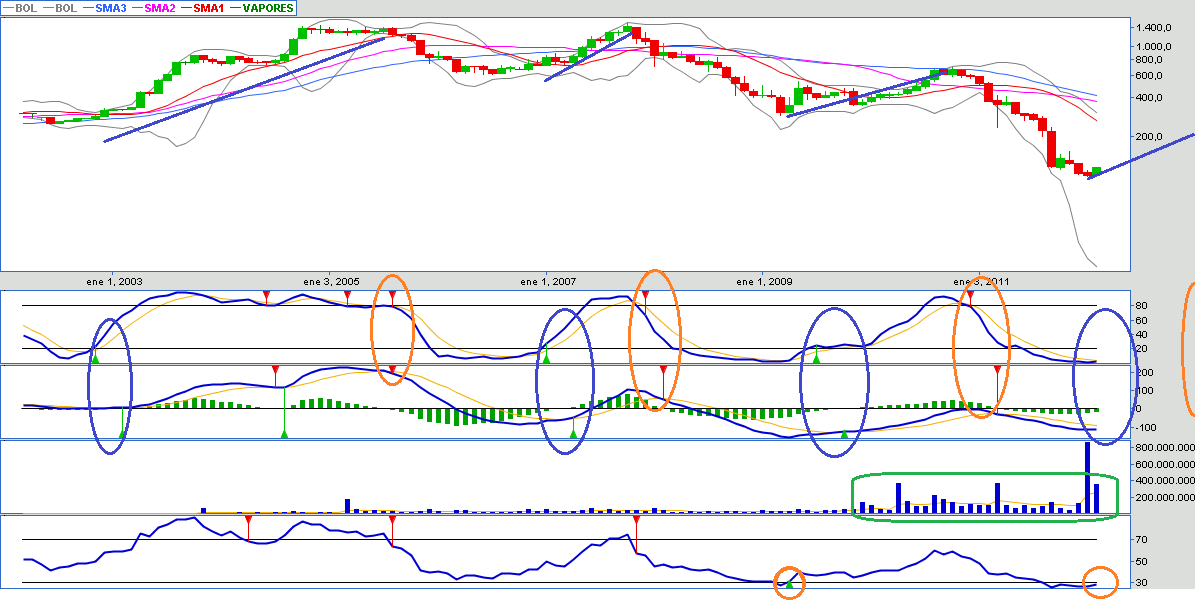The height and width of the screenshot is (604, 1195).
Task: Select the leftmost green triangle in the stochastic panel
Action: click(x=95, y=357)
